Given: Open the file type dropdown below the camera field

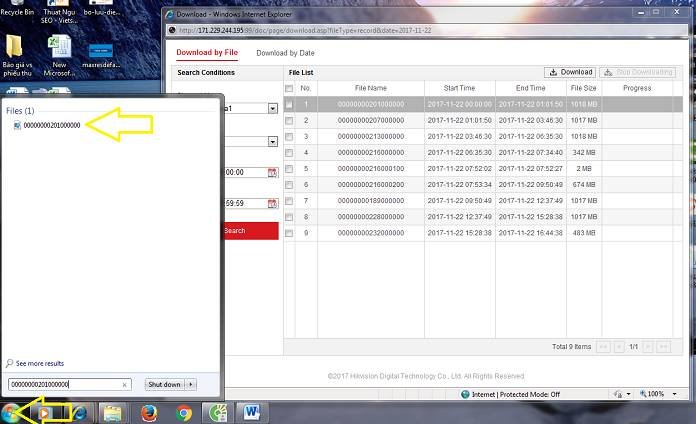Looking at the screenshot, I should coord(272,141).
